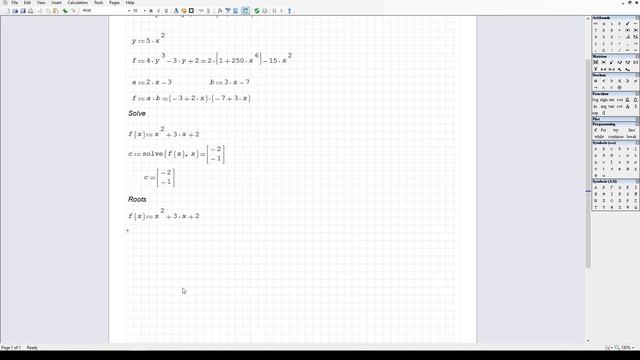
Task: Collapse the Matrices panel
Action: tap(638, 56)
